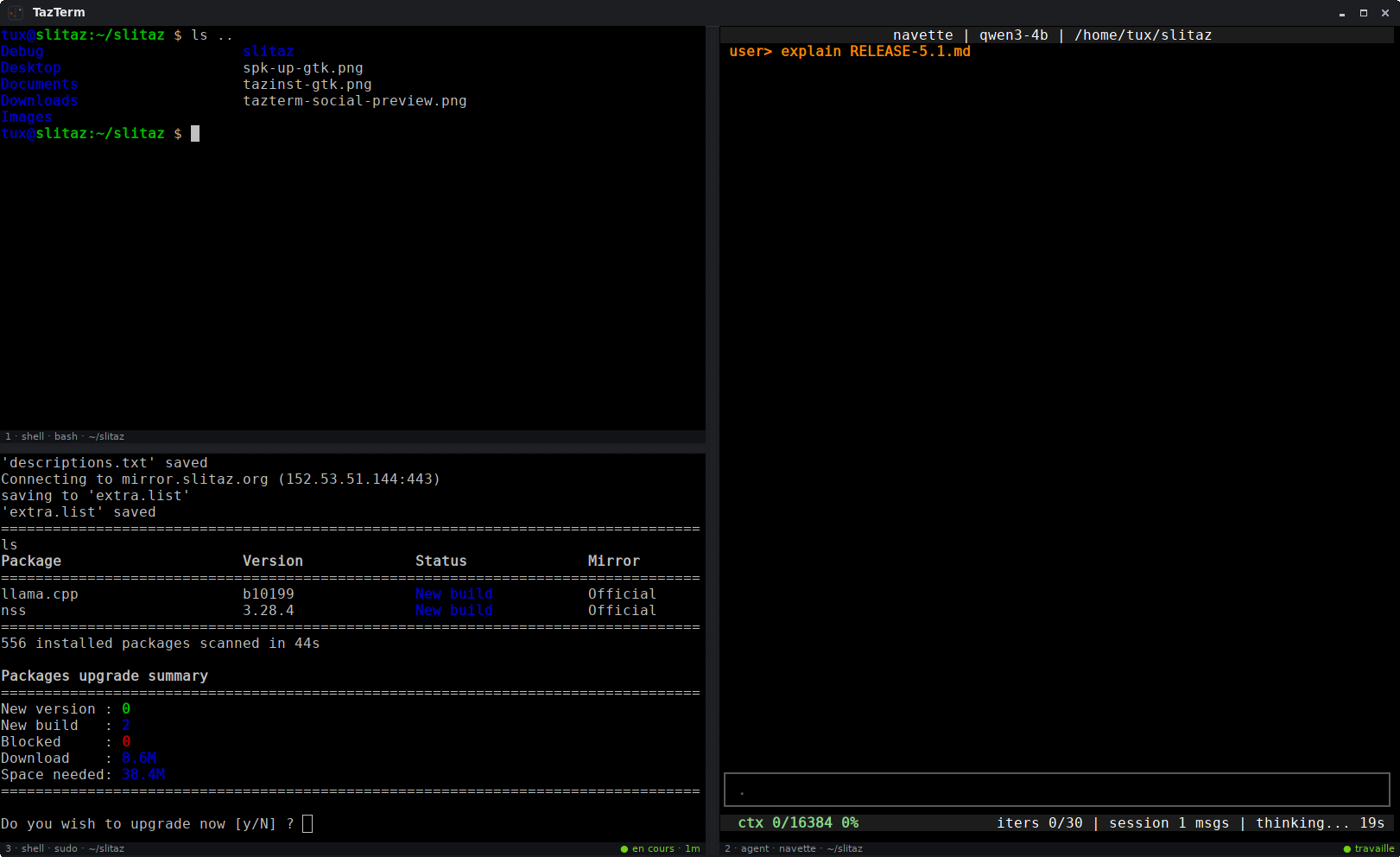Click the version value '3.28.4'
This screenshot has width=1400, height=857.
[269, 611]
